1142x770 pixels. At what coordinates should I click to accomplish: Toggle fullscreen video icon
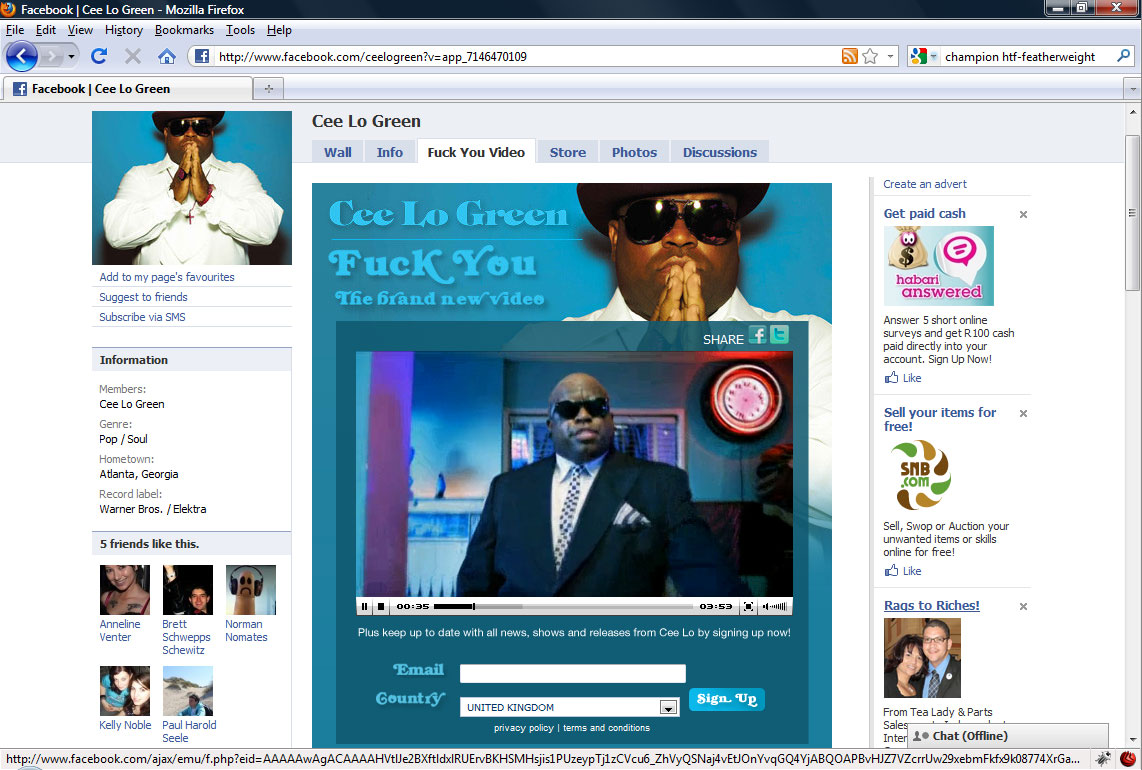tap(748, 606)
